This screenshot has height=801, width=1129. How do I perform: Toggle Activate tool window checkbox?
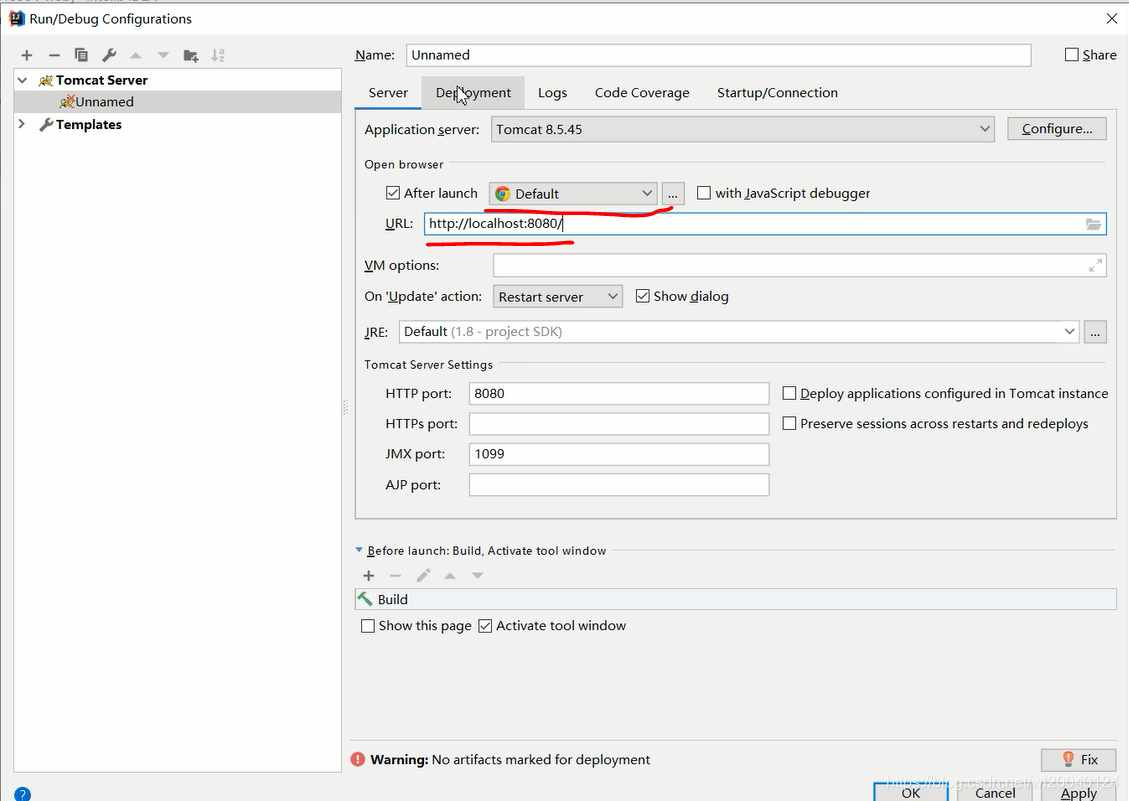485,626
